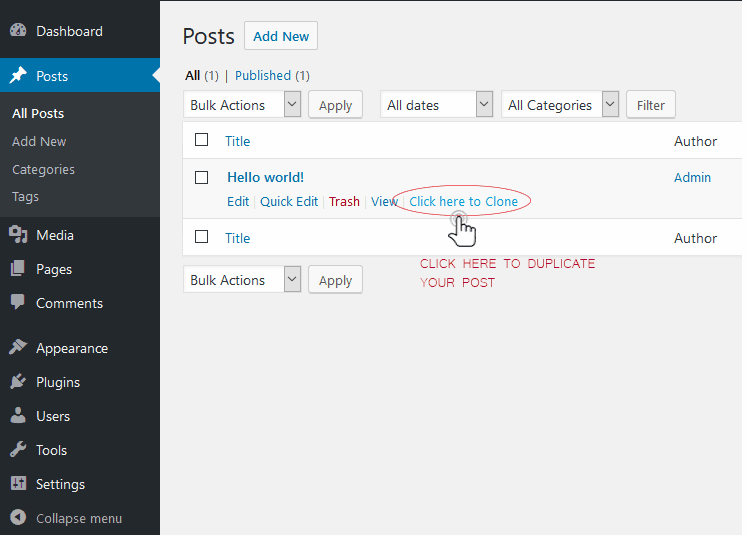Open the Pages menu label
This screenshot has height=536, width=747.
[54, 270]
